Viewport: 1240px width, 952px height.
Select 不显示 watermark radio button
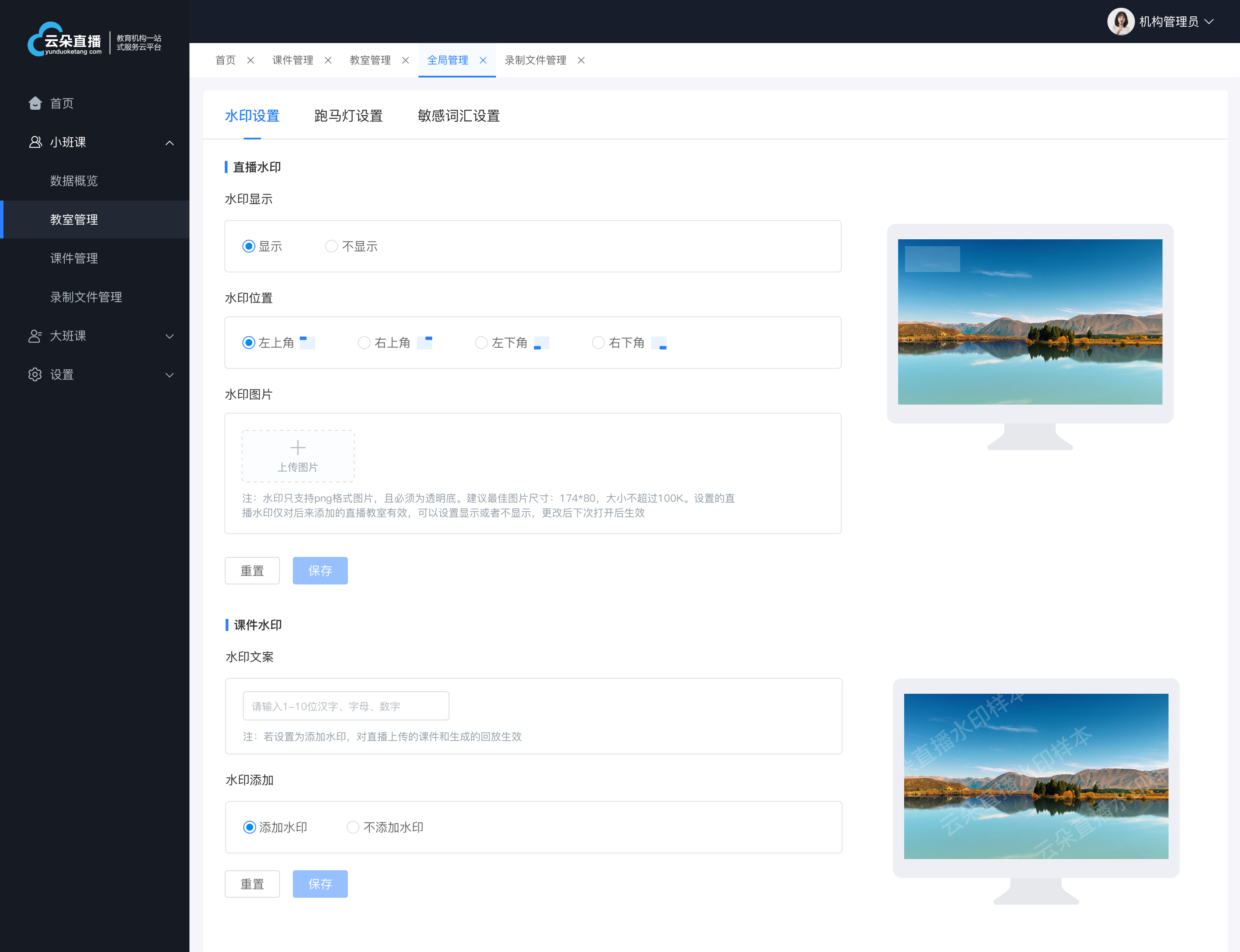[331, 245]
